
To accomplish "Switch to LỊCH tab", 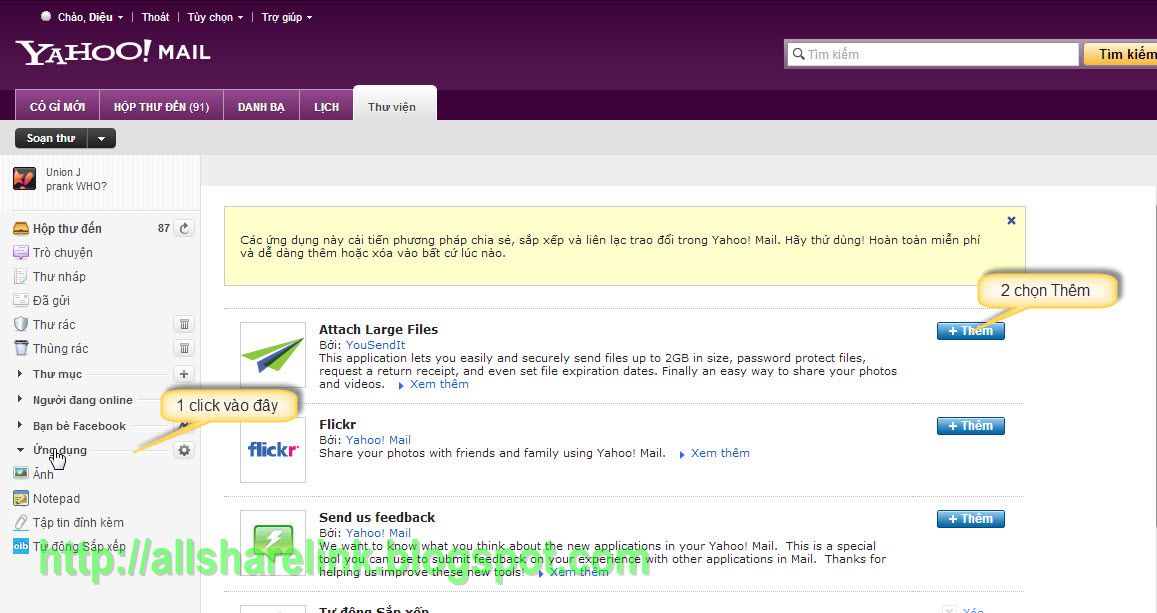I will pyautogui.click(x=326, y=106).
